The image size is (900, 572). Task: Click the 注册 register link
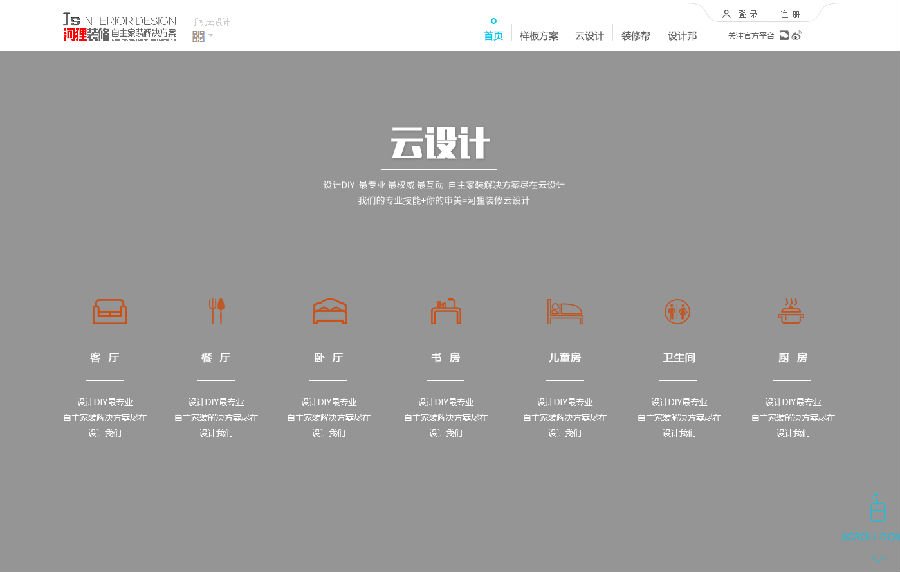tap(790, 14)
